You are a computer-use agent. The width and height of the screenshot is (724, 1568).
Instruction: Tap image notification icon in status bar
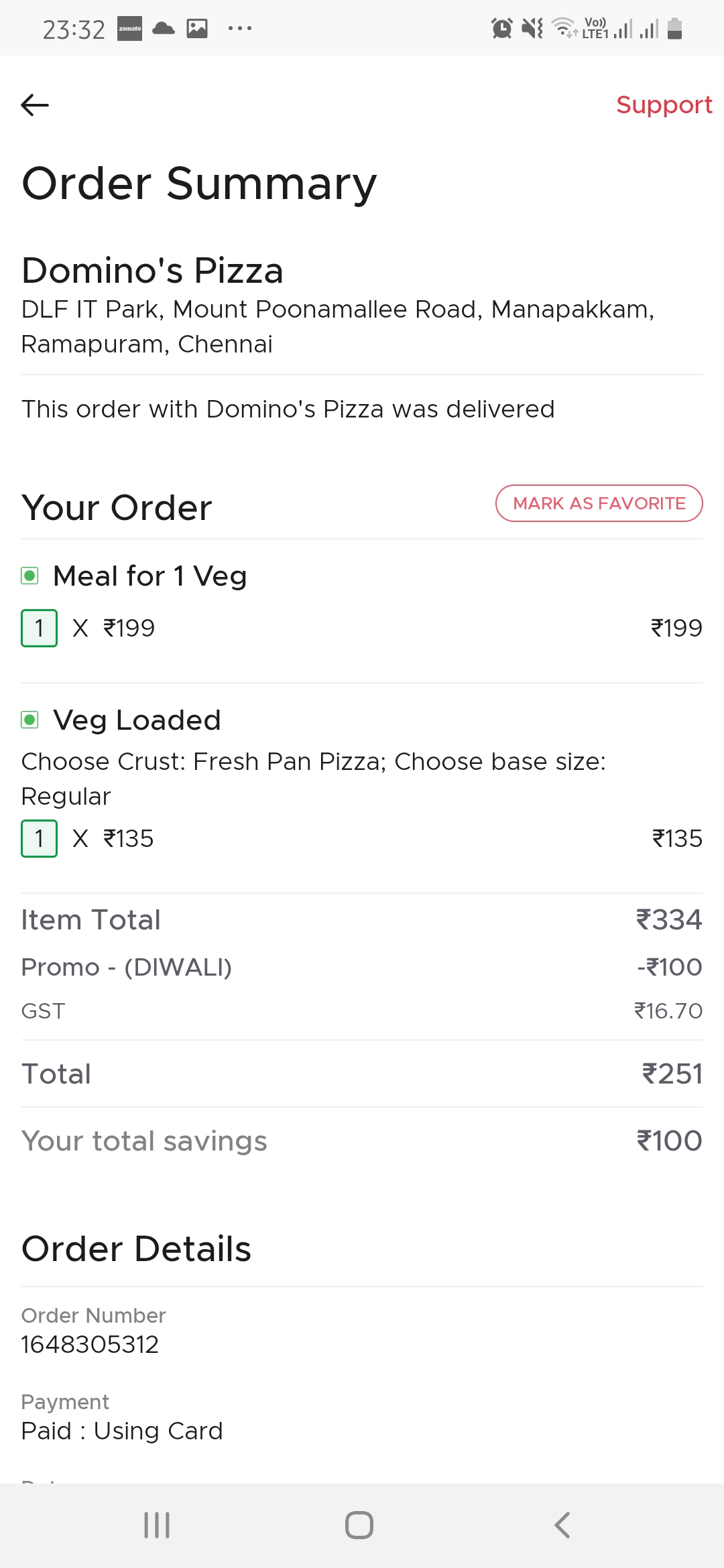[197, 29]
